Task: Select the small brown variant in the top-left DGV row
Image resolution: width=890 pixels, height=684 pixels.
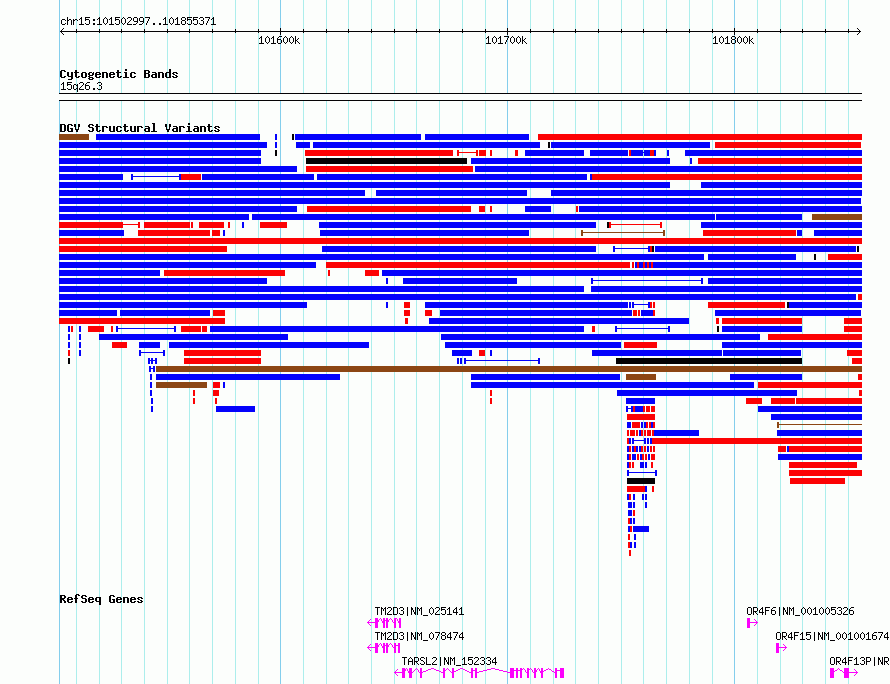Action: pos(74,137)
